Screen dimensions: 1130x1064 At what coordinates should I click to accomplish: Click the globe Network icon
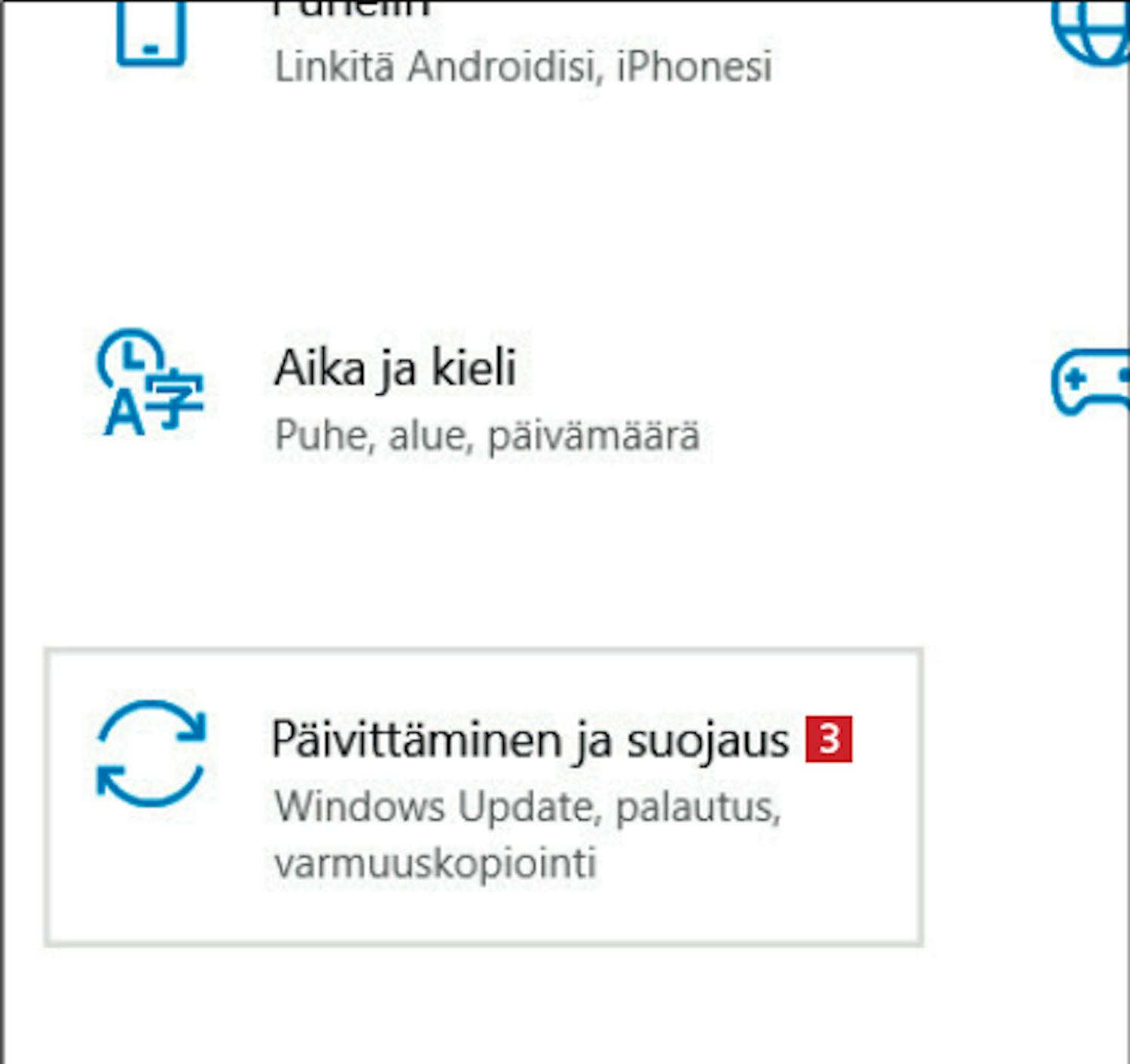[1091, 33]
